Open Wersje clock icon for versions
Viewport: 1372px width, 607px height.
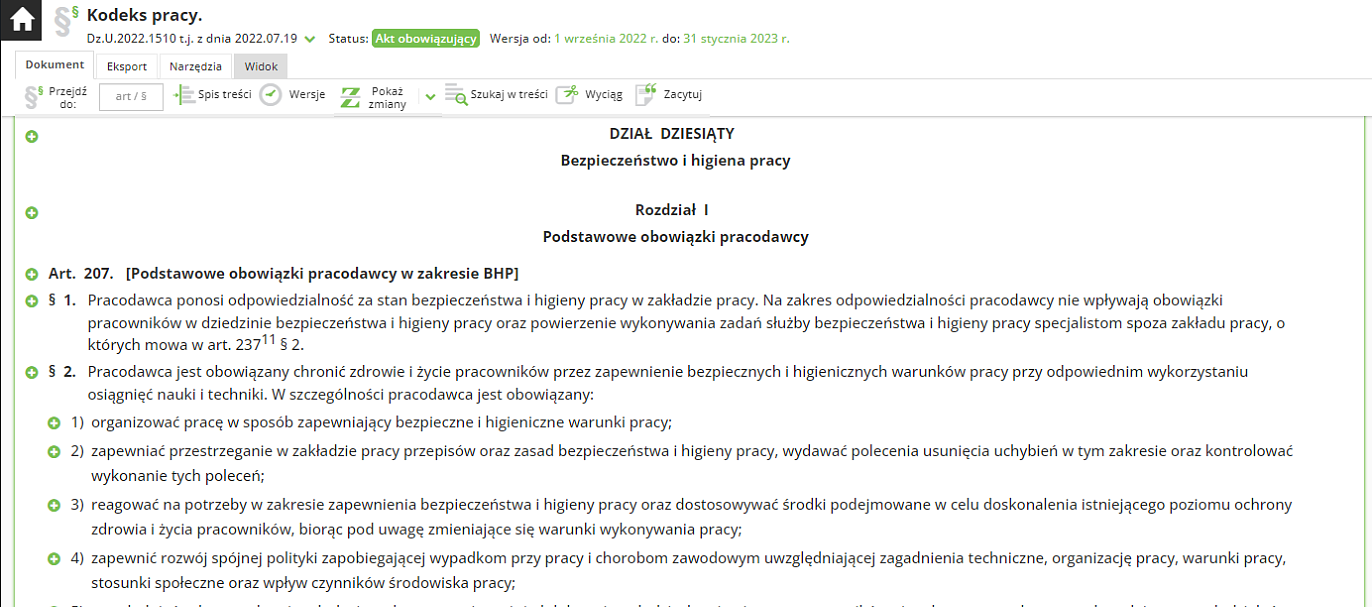click(271, 95)
